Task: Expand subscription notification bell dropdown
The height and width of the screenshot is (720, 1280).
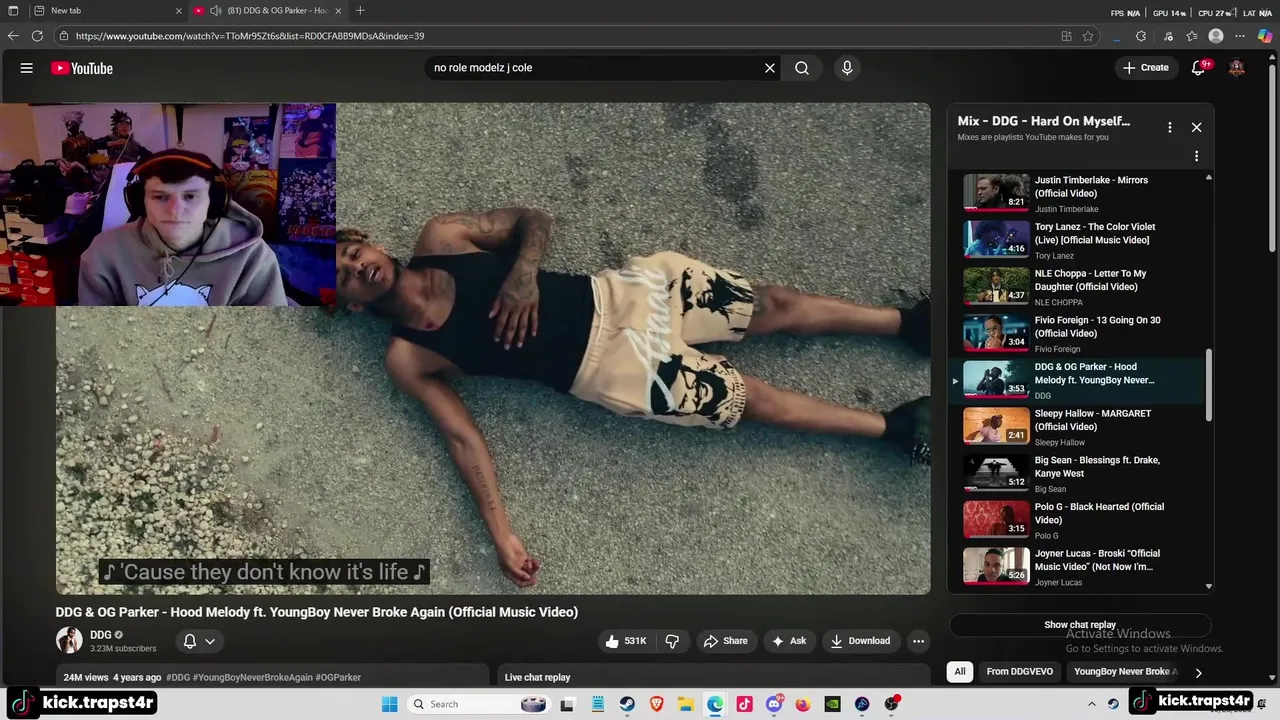Action: click(x=199, y=641)
